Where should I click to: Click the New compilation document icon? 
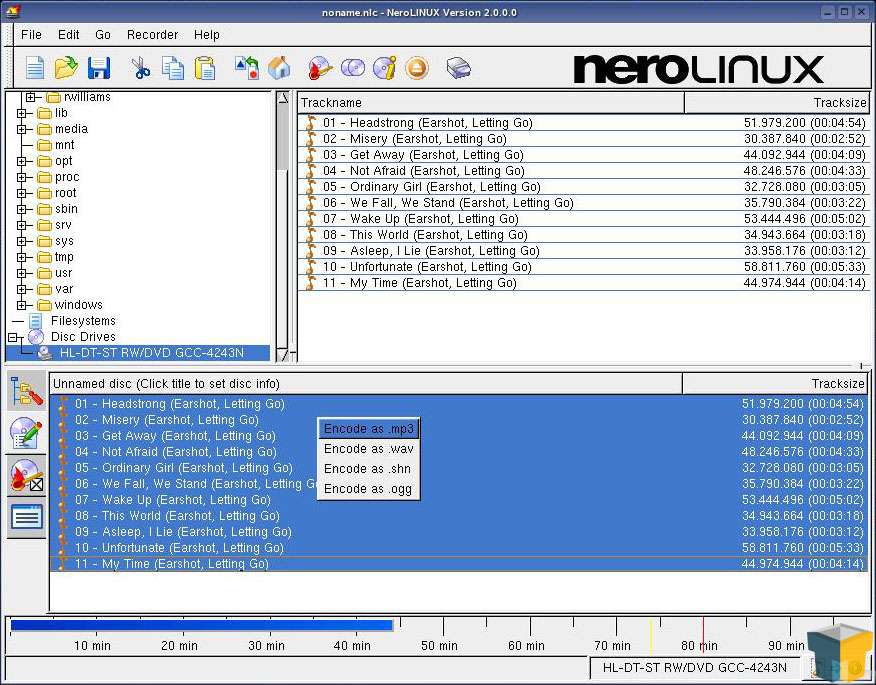(35, 68)
